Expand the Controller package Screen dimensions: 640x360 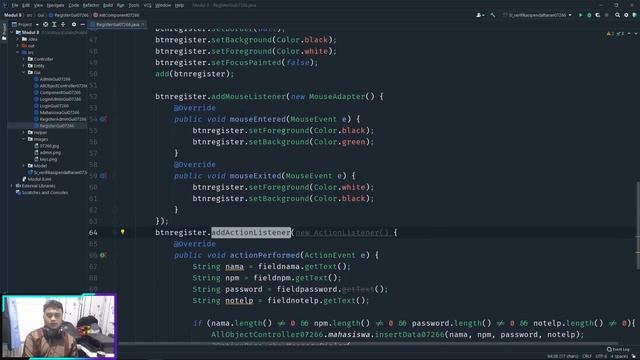[x=24, y=59]
